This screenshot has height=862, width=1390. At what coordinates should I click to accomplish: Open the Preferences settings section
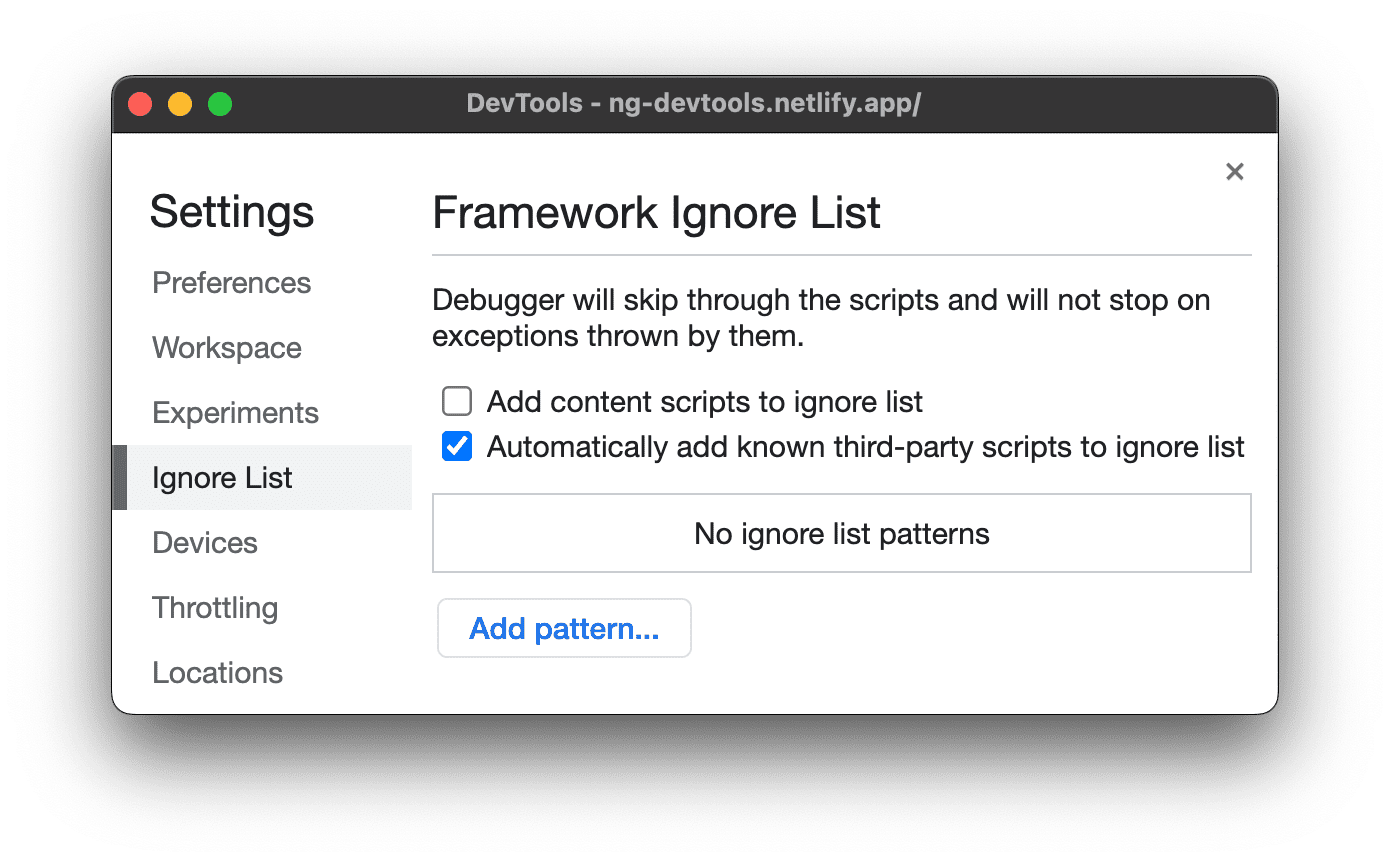point(231,283)
